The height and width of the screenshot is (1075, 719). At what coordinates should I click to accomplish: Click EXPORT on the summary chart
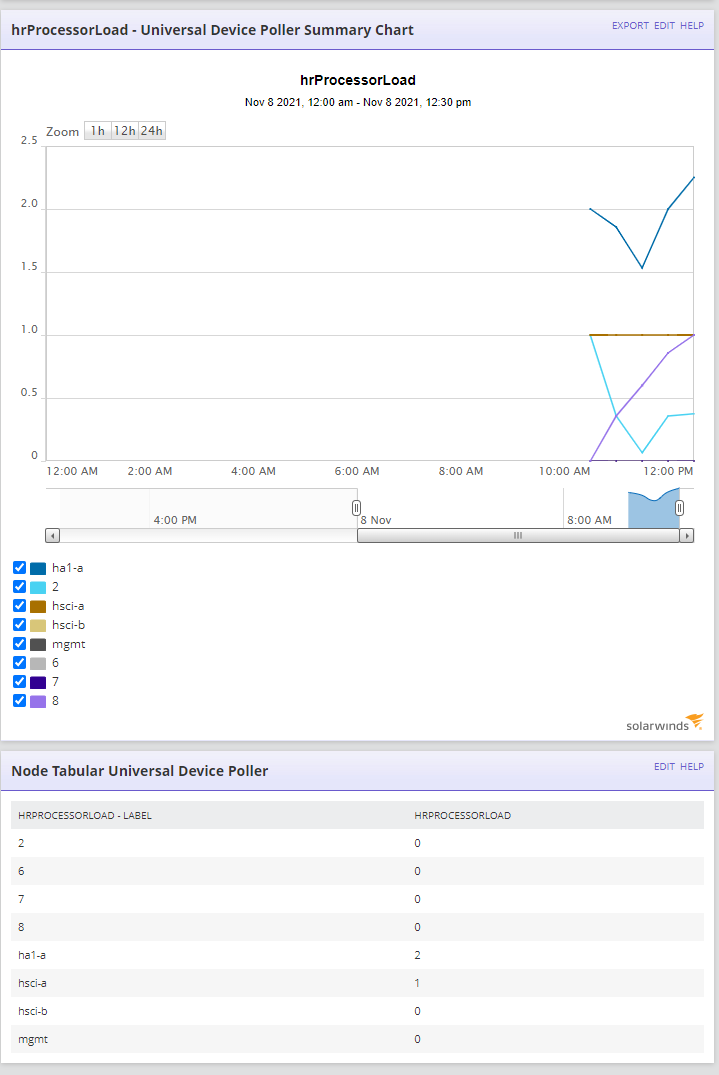[x=630, y=25]
